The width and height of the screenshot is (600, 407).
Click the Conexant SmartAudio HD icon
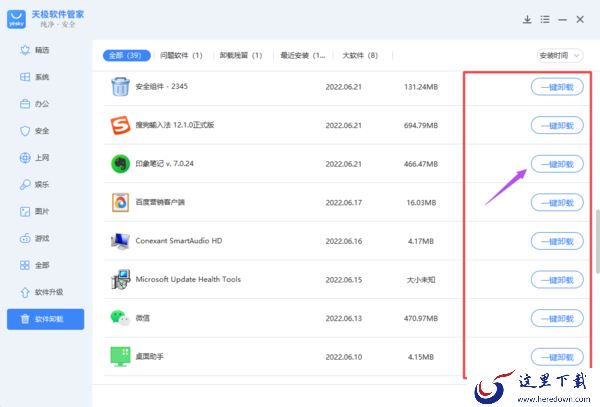120,241
